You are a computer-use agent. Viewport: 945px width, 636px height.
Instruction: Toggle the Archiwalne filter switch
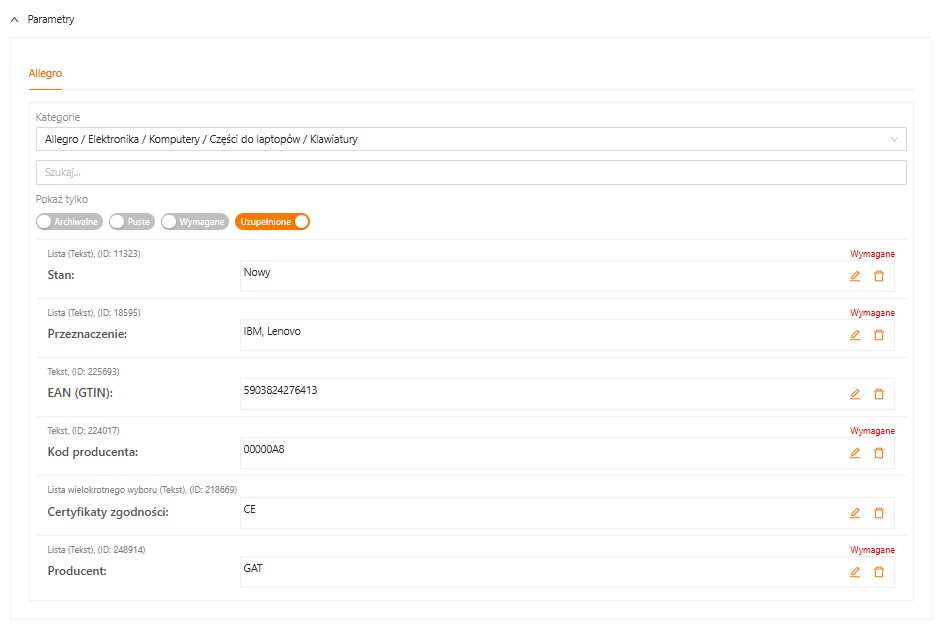(69, 222)
